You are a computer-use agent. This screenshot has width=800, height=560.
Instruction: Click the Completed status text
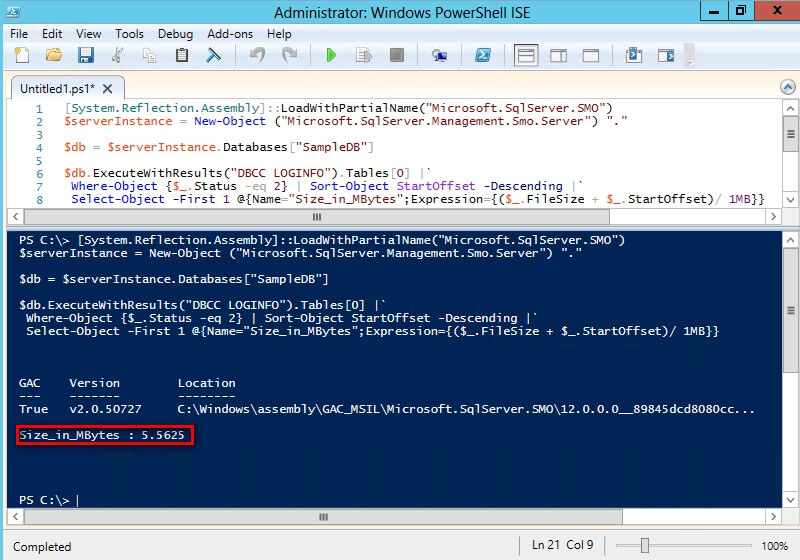tap(42, 547)
